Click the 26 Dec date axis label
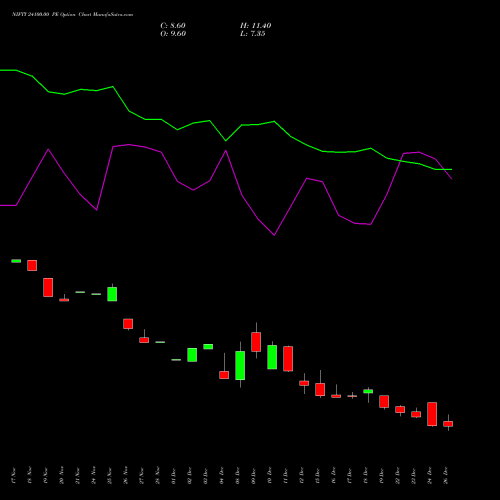Viewport: 500px width, 500px height. click(x=446, y=475)
